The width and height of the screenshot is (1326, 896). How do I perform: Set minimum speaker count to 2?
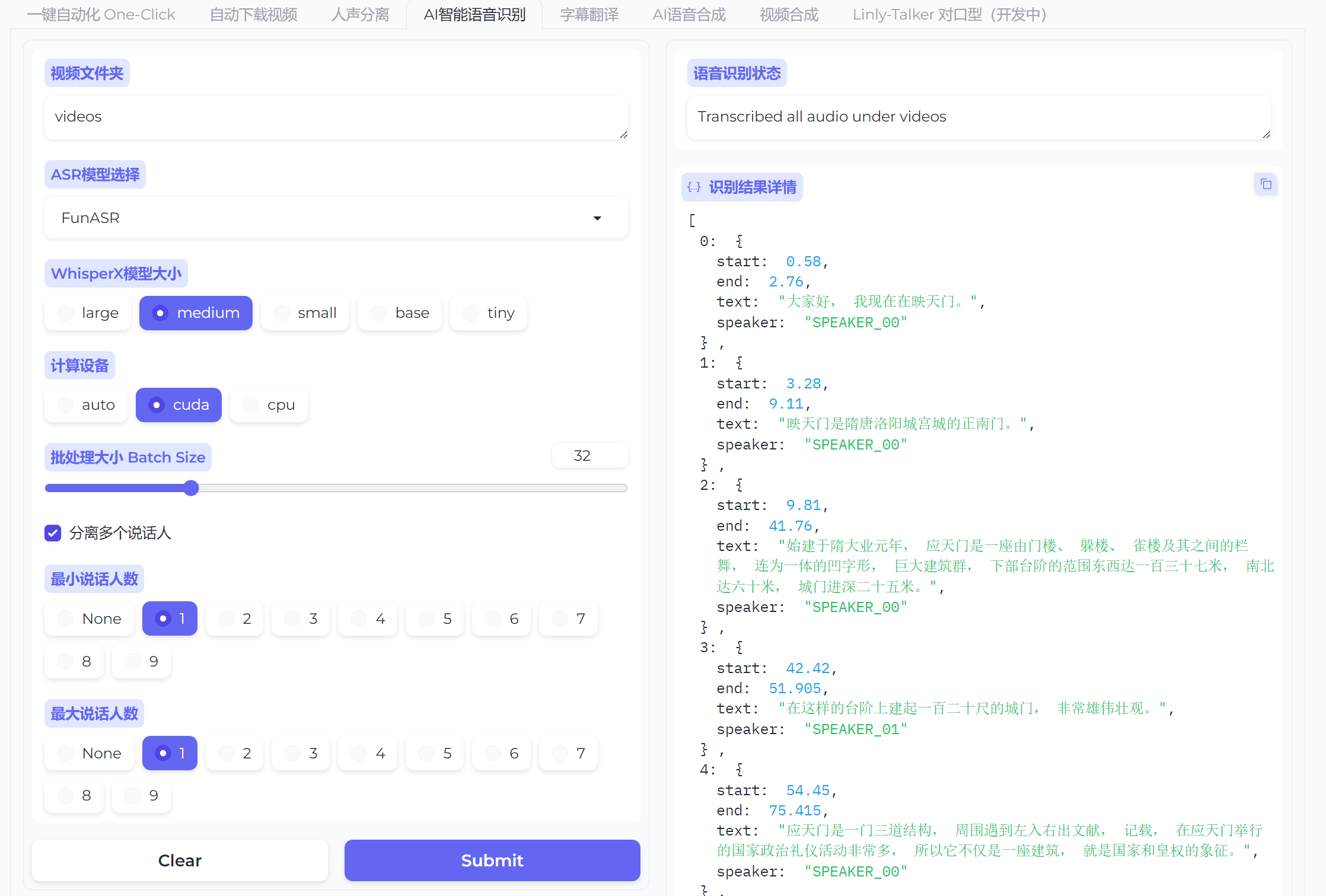tap(235, 619)
